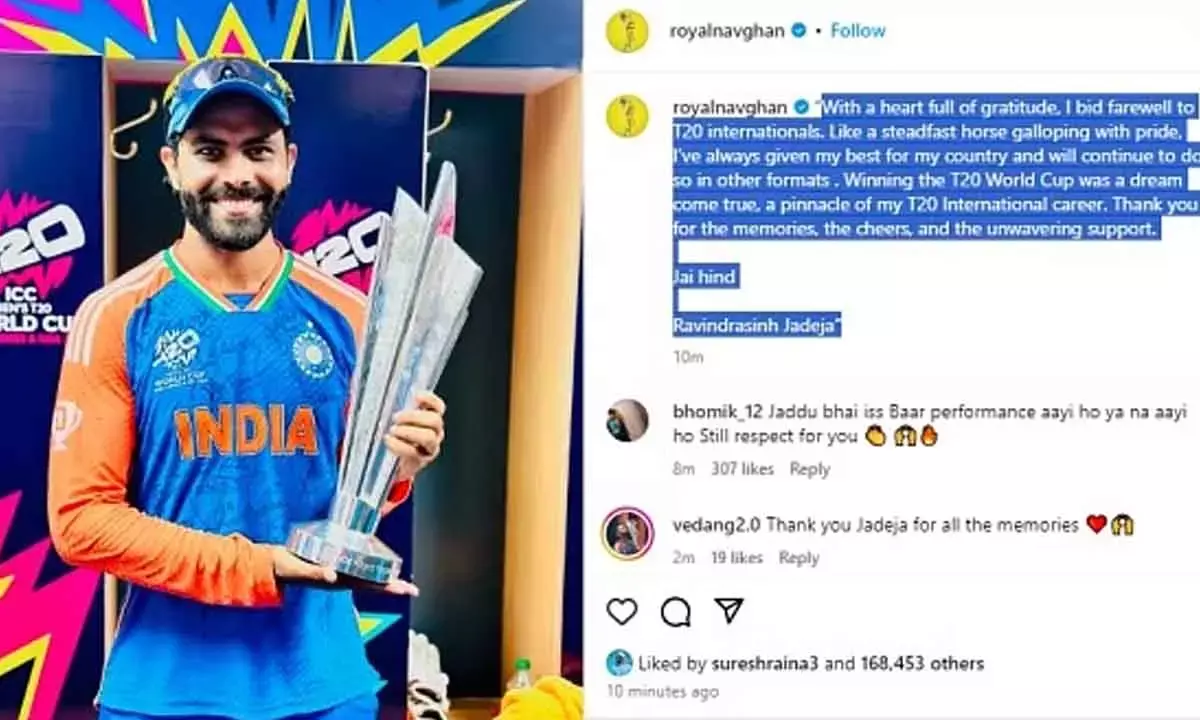Viewport: 1200px width, 720px height.
Task: Reply to the vedang2.0 comment
Action: 798,558
